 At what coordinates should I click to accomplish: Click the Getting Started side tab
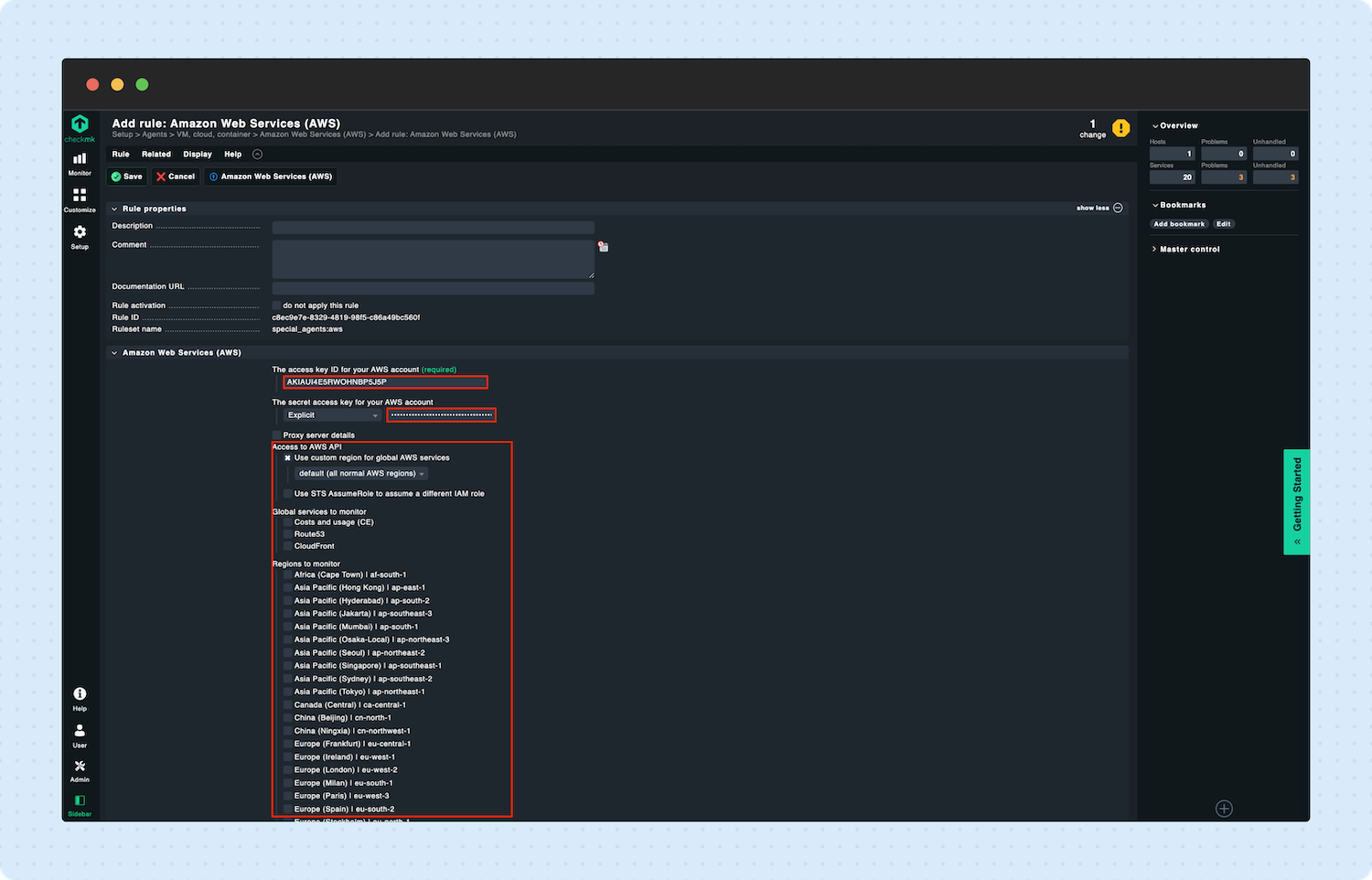click(x=1297, y=501)
